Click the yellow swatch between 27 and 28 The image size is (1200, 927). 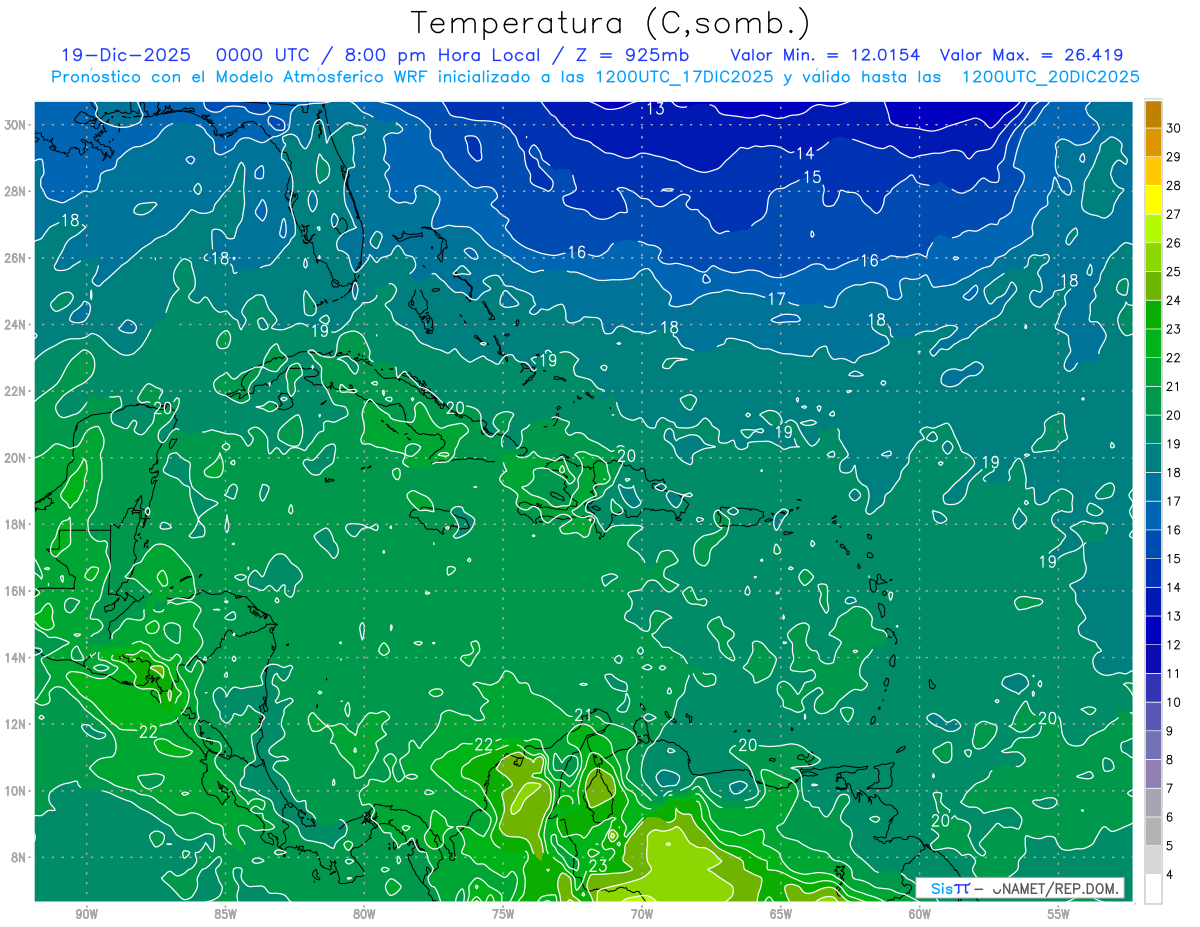[1153, 199]
